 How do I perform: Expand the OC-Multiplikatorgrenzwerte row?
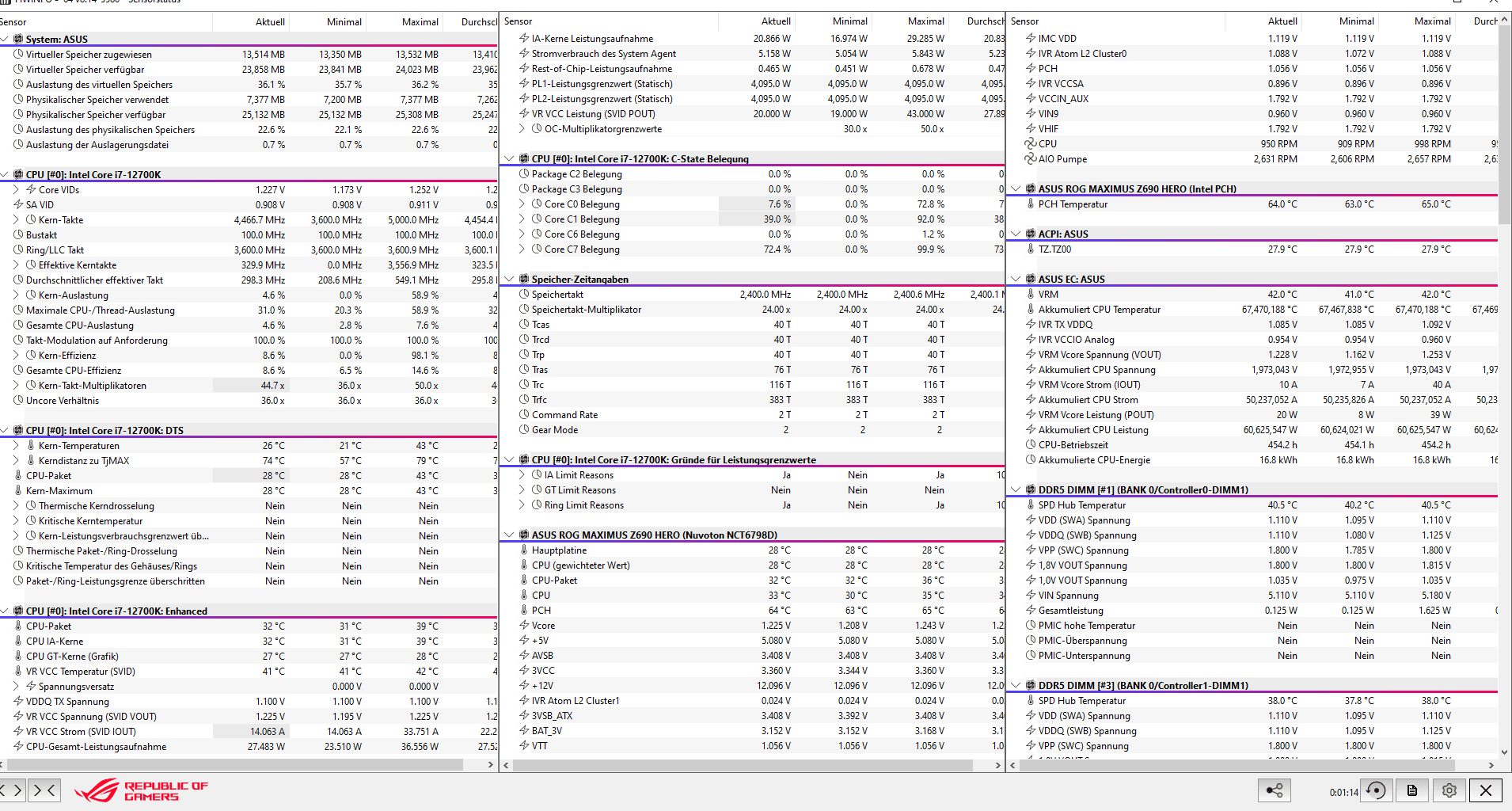pos(522,128)
